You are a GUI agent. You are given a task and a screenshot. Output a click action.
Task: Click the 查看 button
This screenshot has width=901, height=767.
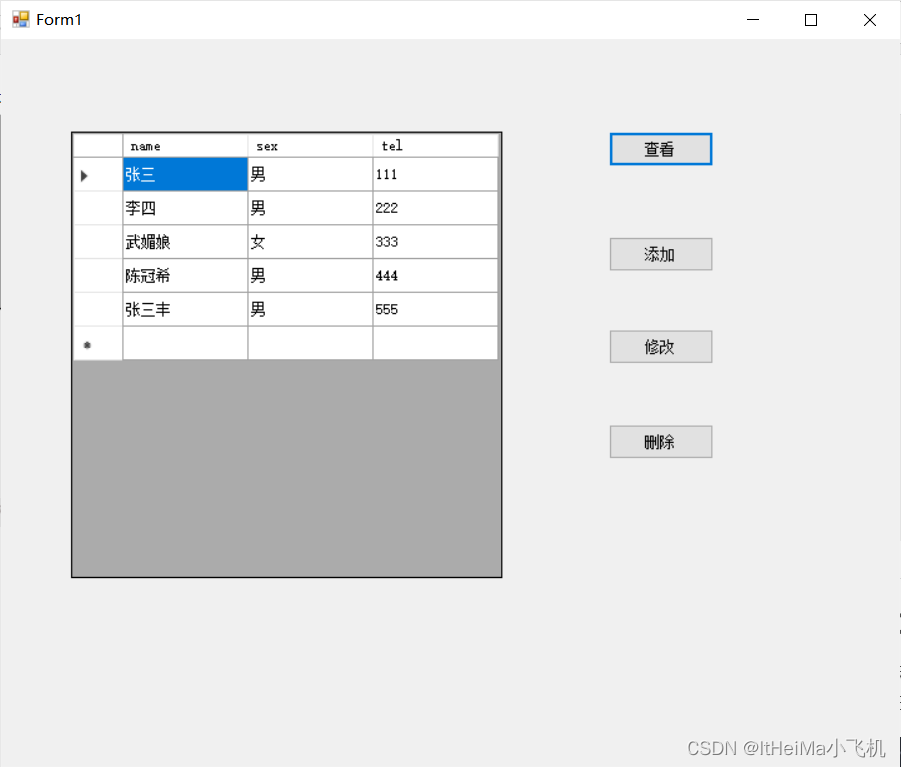tap(661, 149)
